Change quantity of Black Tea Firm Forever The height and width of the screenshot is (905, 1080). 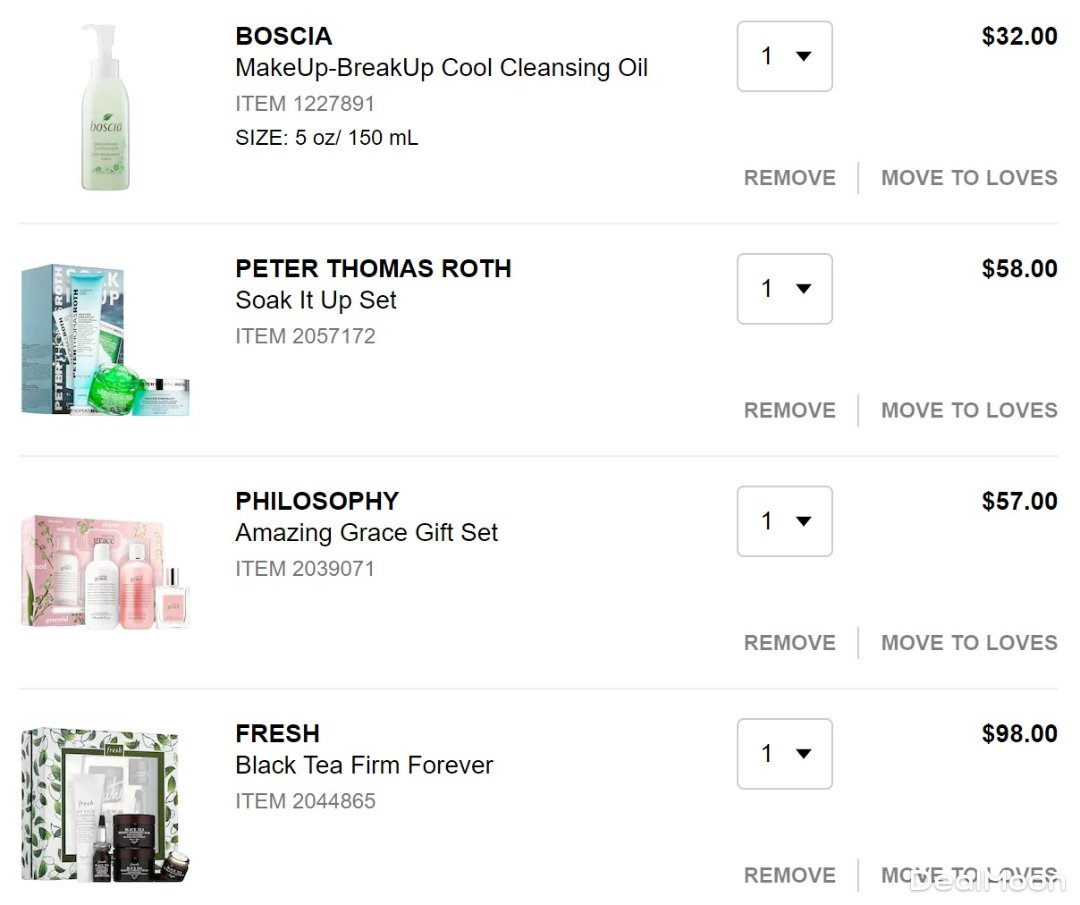pyautogui.click(x=784, y=754)
